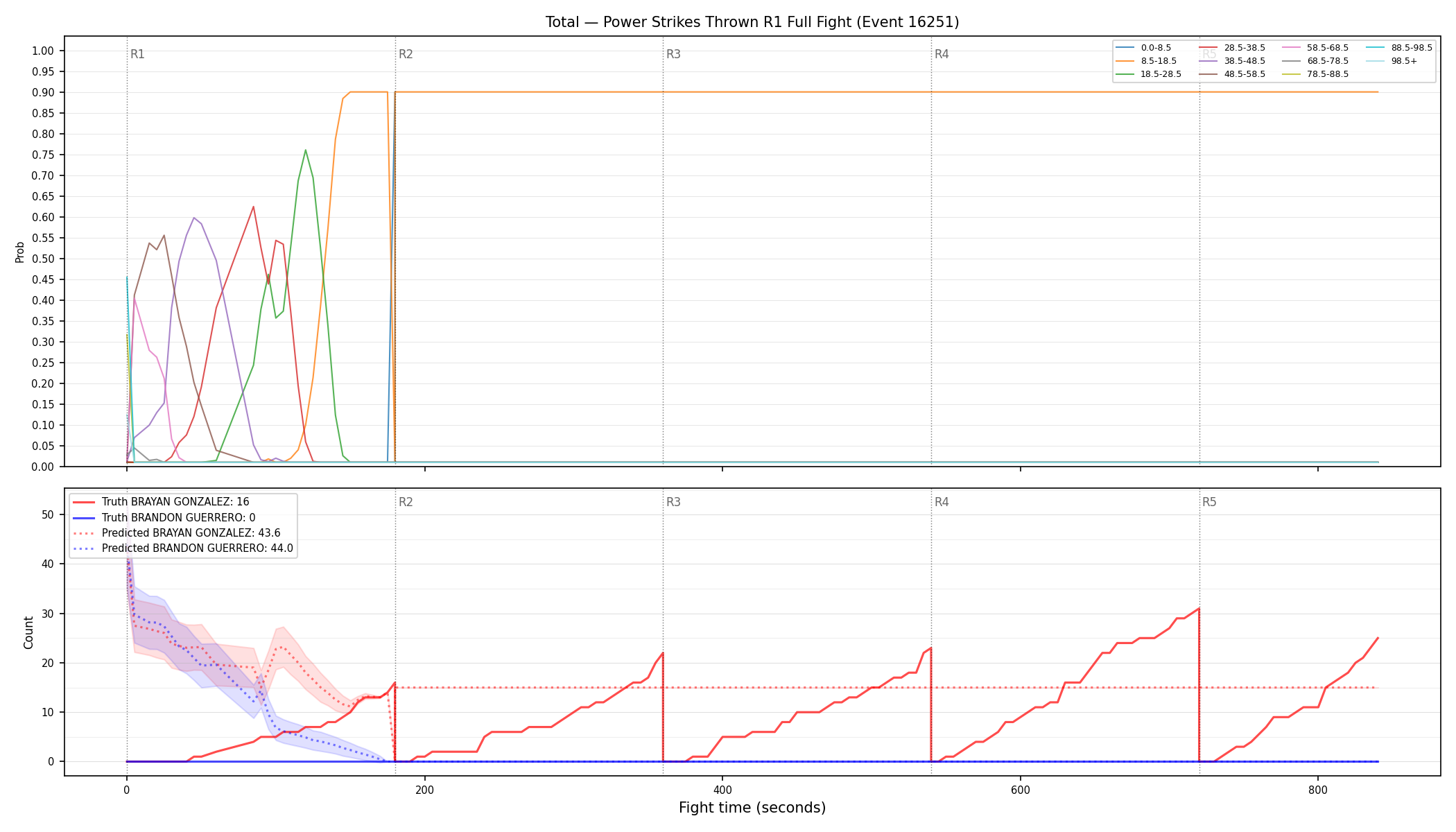The image size is (1456, 832).
Task: Click the R3 round marker in the Count chart
Action: pos(673,502)
